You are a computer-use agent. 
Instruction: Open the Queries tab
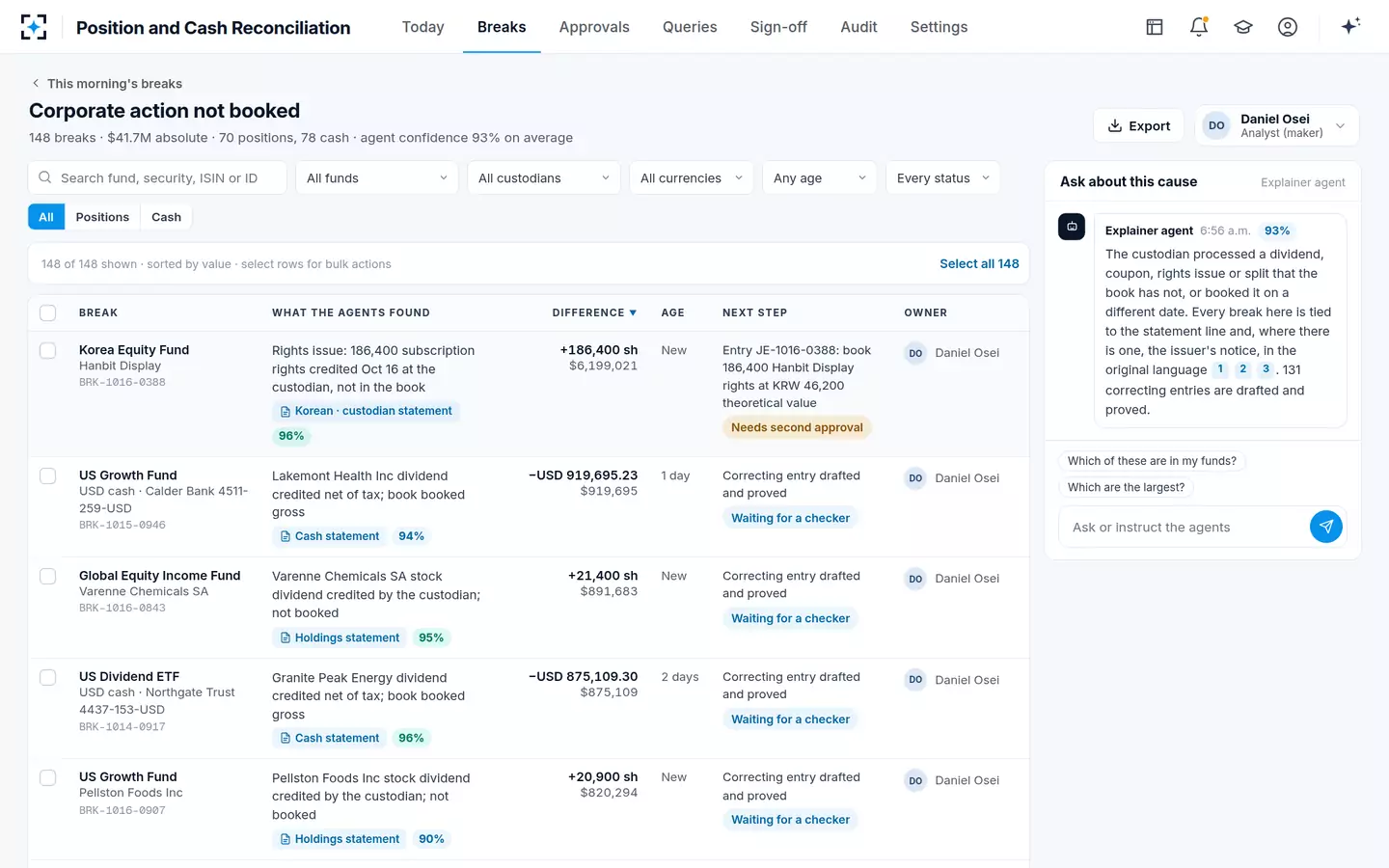click(x=690, y=27)
